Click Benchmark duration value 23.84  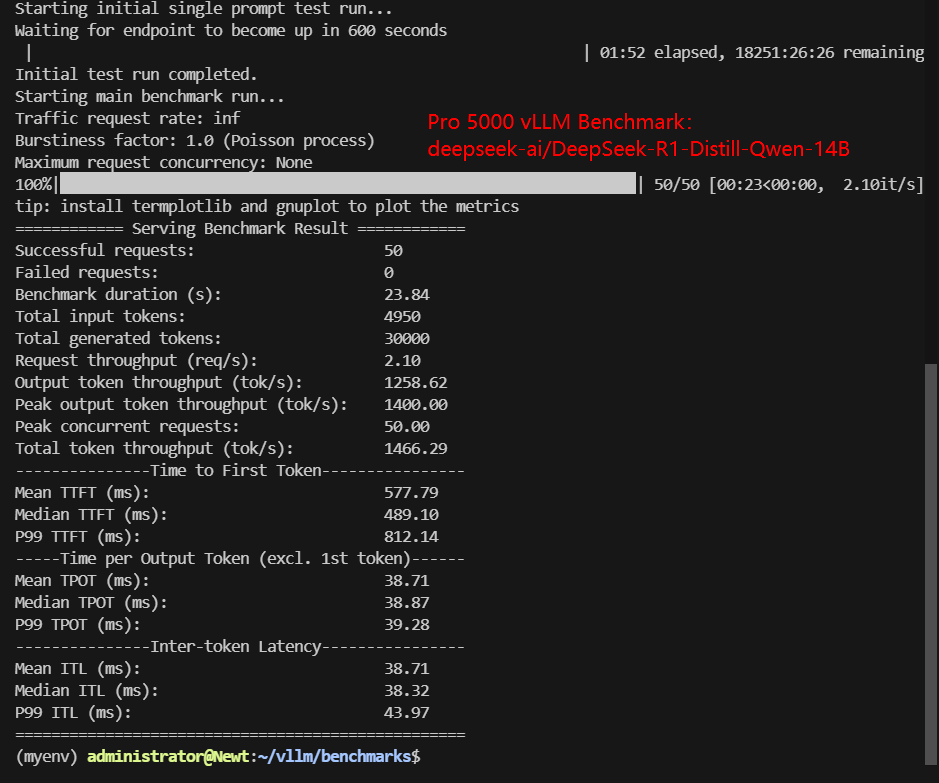[407, 294]
